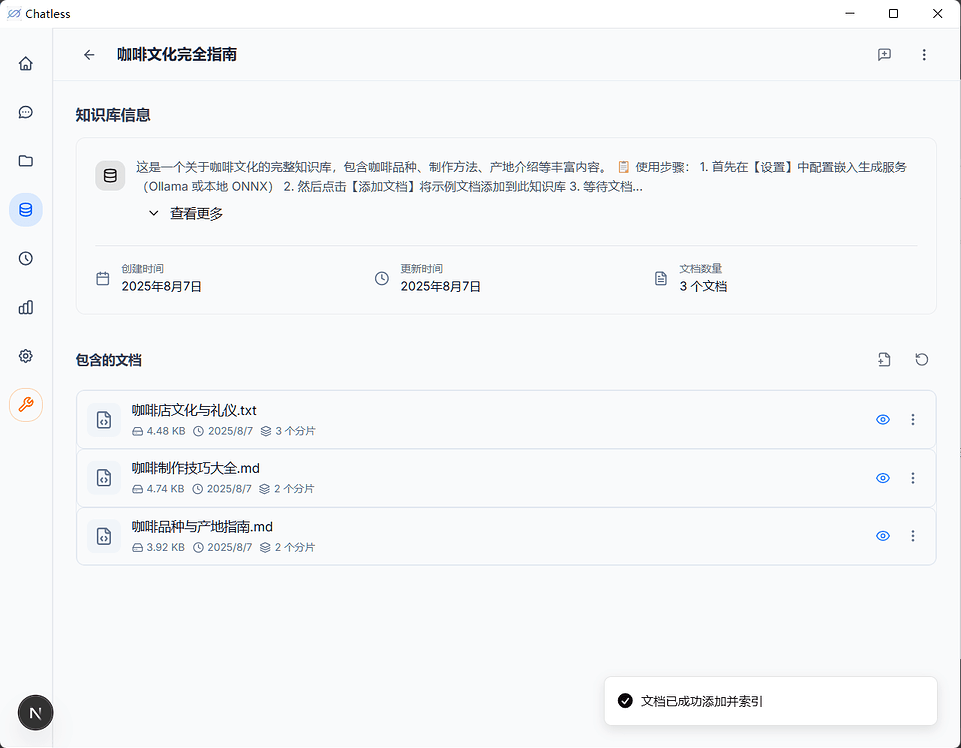Open the chat bubble sidebar icon

coord(25,112)
